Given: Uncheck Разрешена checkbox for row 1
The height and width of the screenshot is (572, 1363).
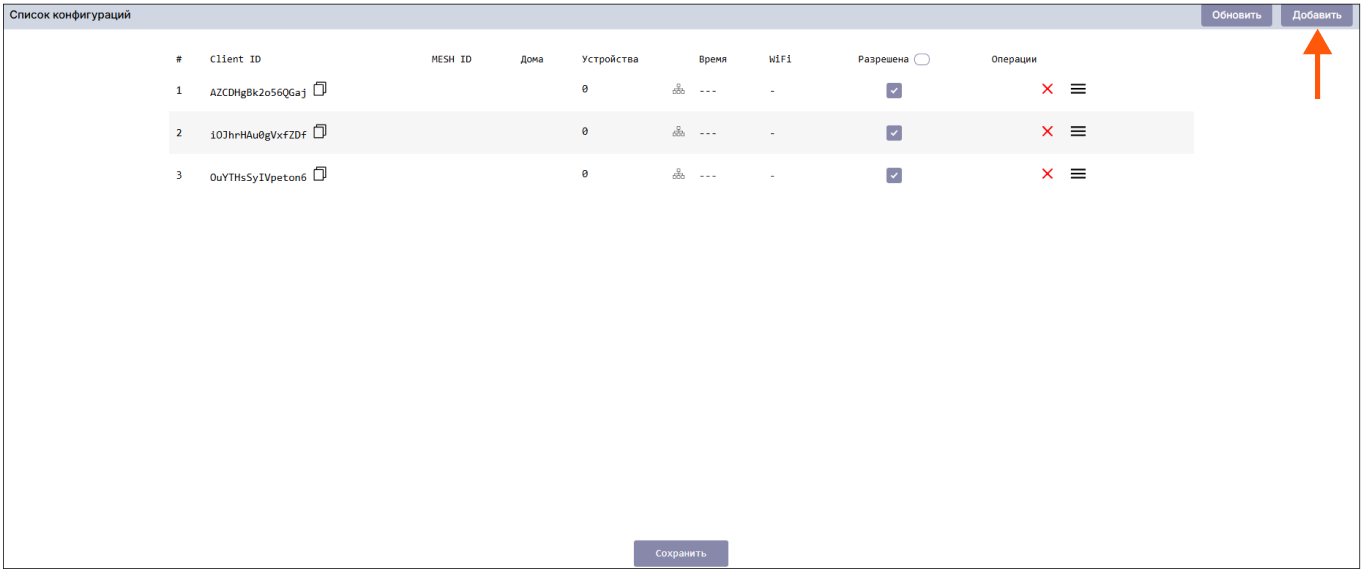Looking at the screenshot, I should (x=894, y=90).
